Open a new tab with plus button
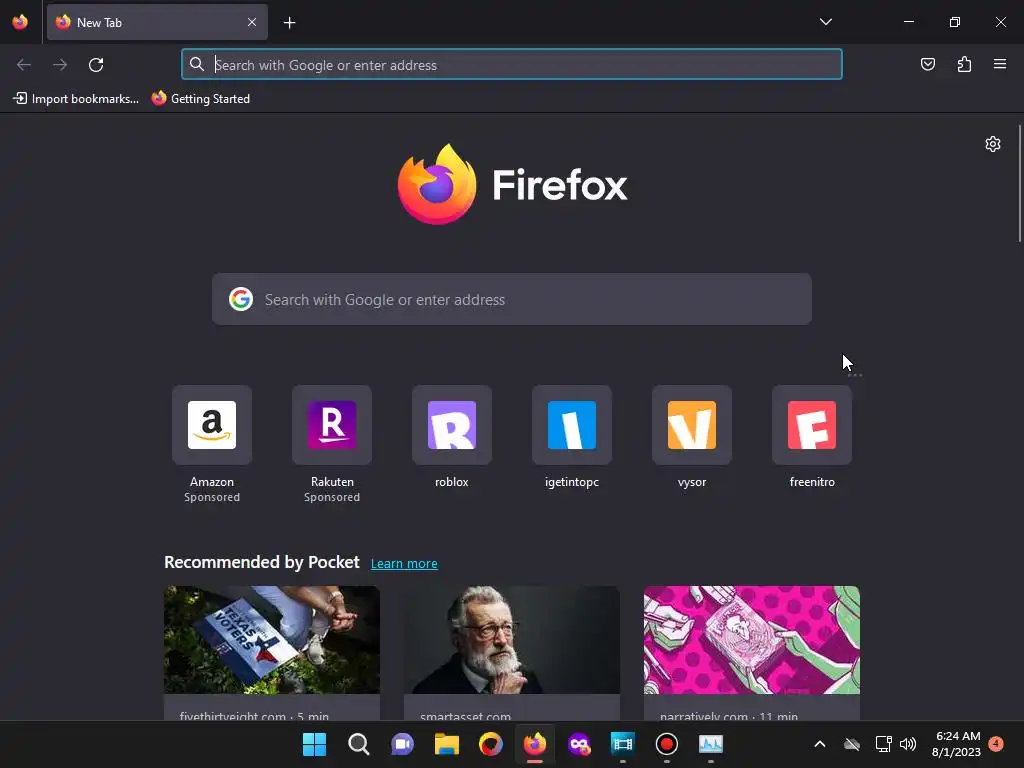The width and height of the screenshot is (1024, 768). pyautogui.click(x=289, y=23)
